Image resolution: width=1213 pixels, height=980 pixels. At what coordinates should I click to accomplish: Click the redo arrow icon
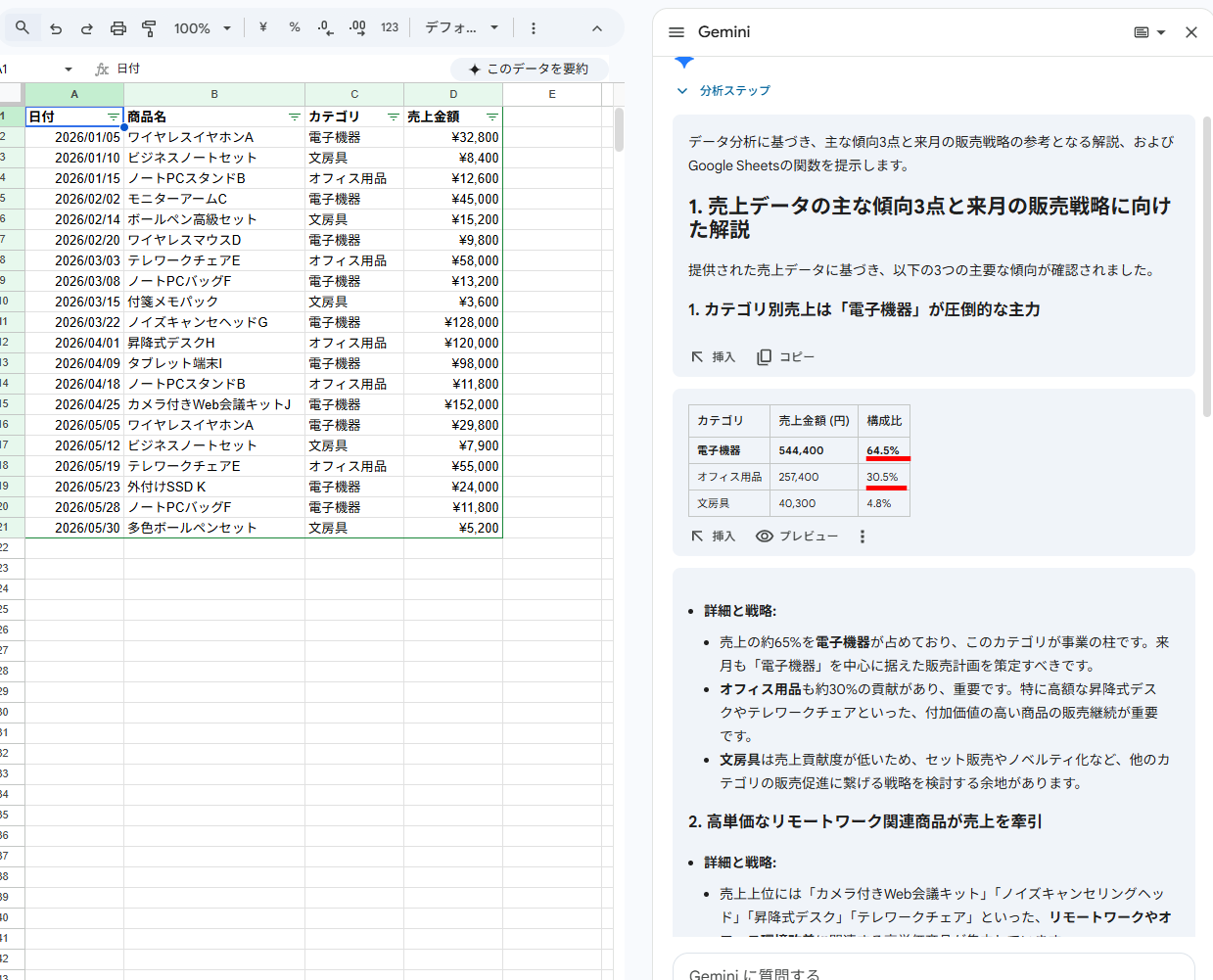tap(87, 28)
